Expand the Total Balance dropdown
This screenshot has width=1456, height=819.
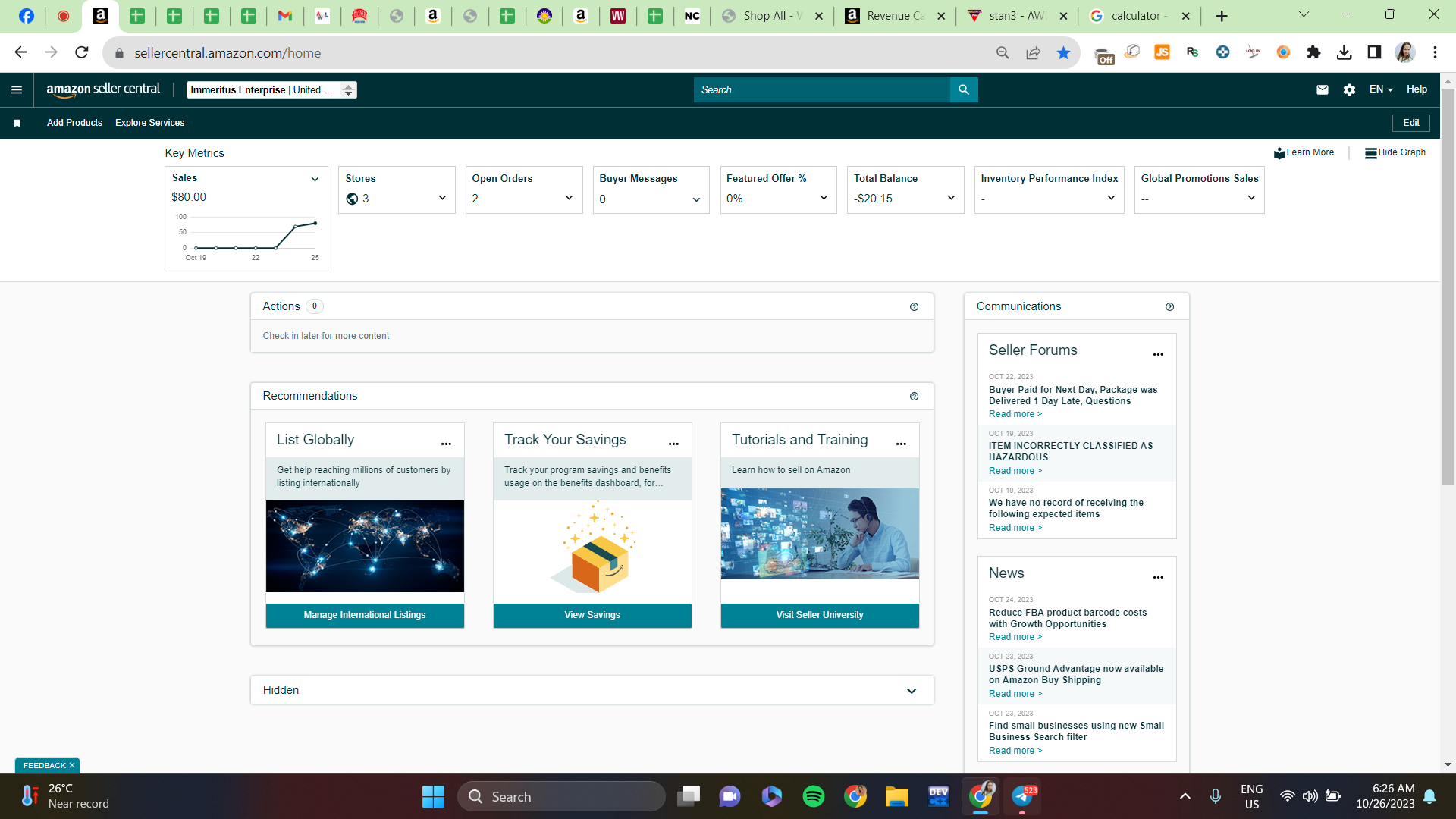point(951,198)
